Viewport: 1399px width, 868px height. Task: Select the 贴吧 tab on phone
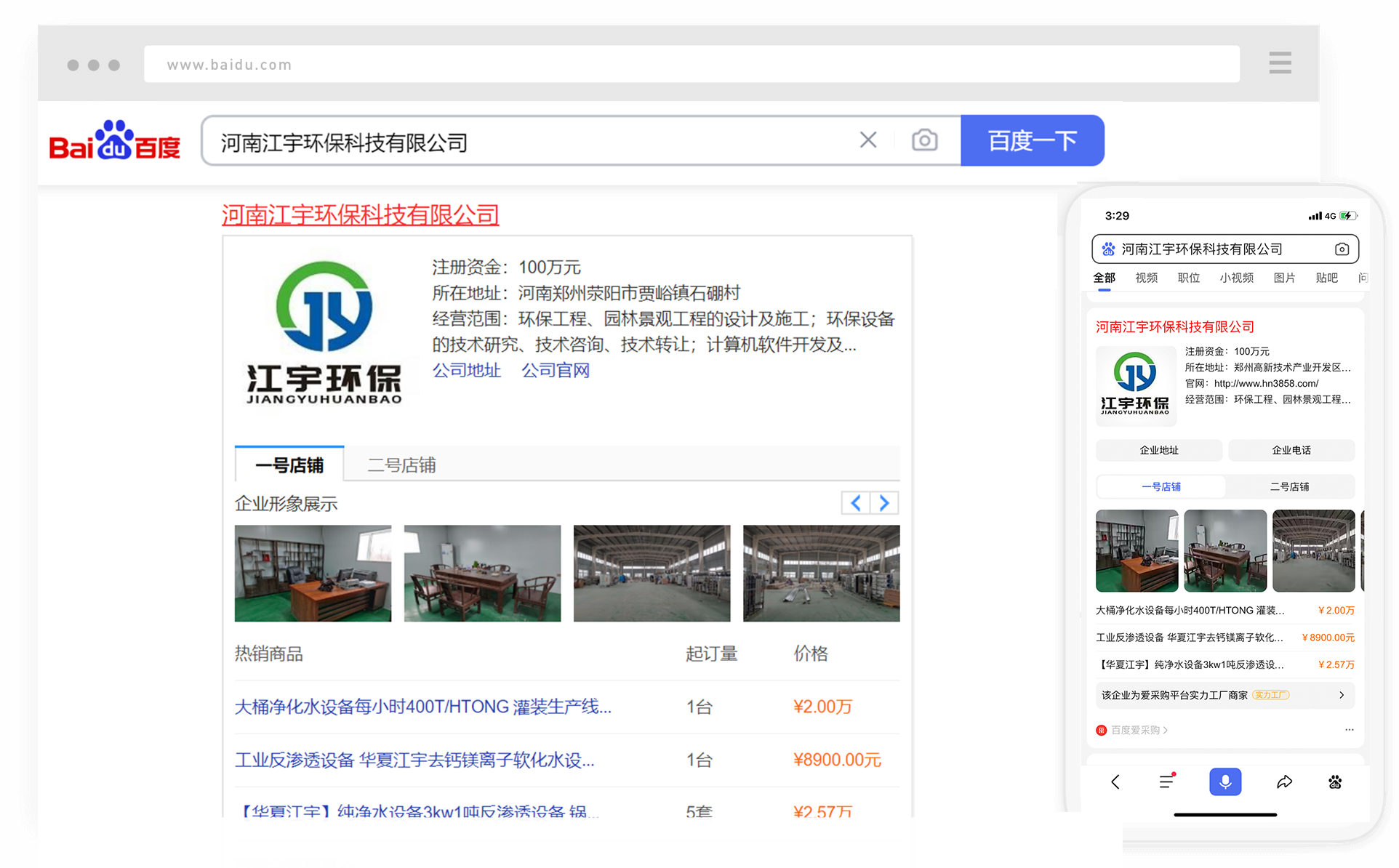point(1326,278)
